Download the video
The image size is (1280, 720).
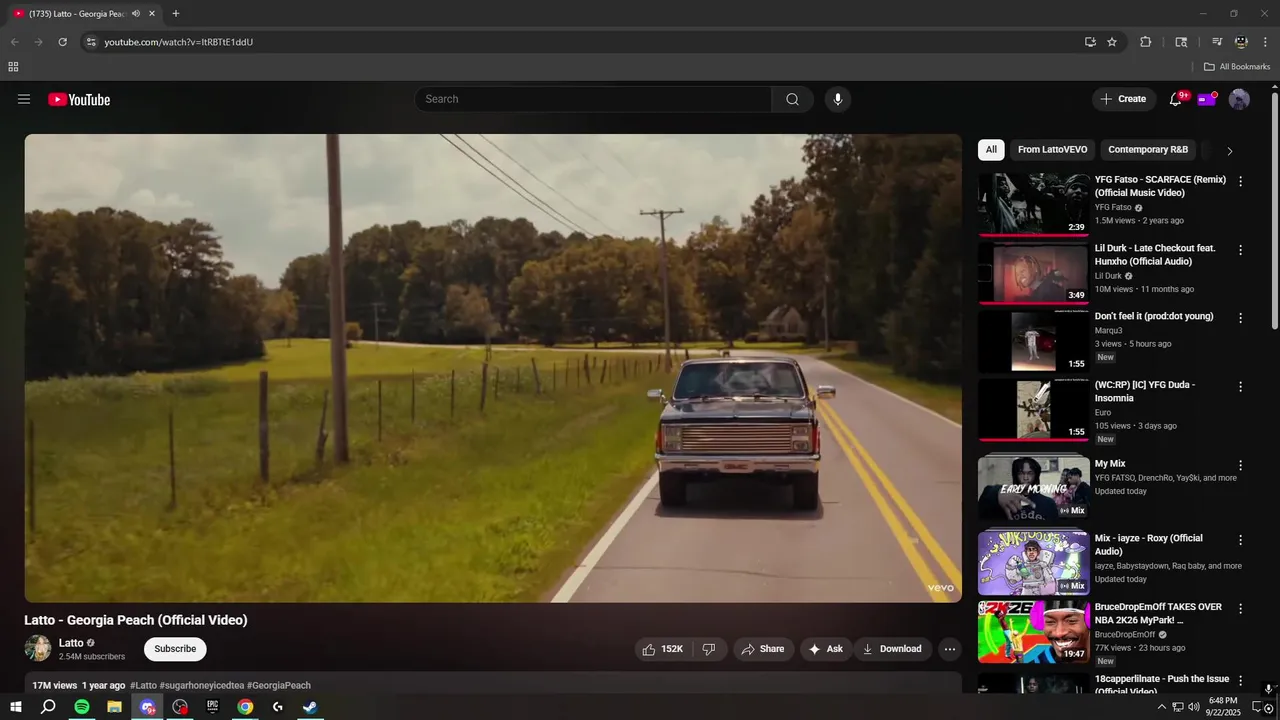tap(892, 649)
